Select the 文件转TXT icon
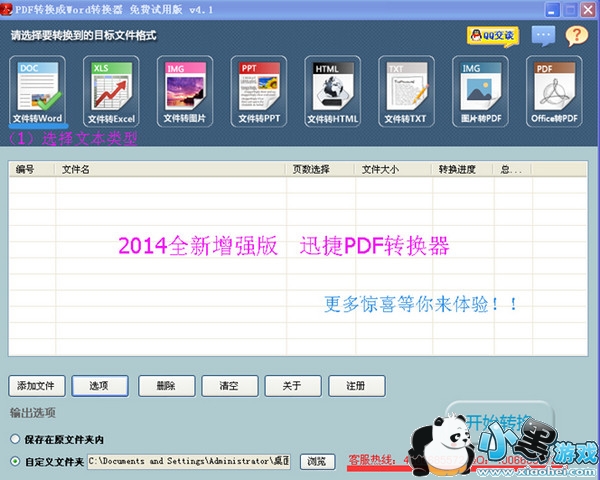 click(406, 91)
